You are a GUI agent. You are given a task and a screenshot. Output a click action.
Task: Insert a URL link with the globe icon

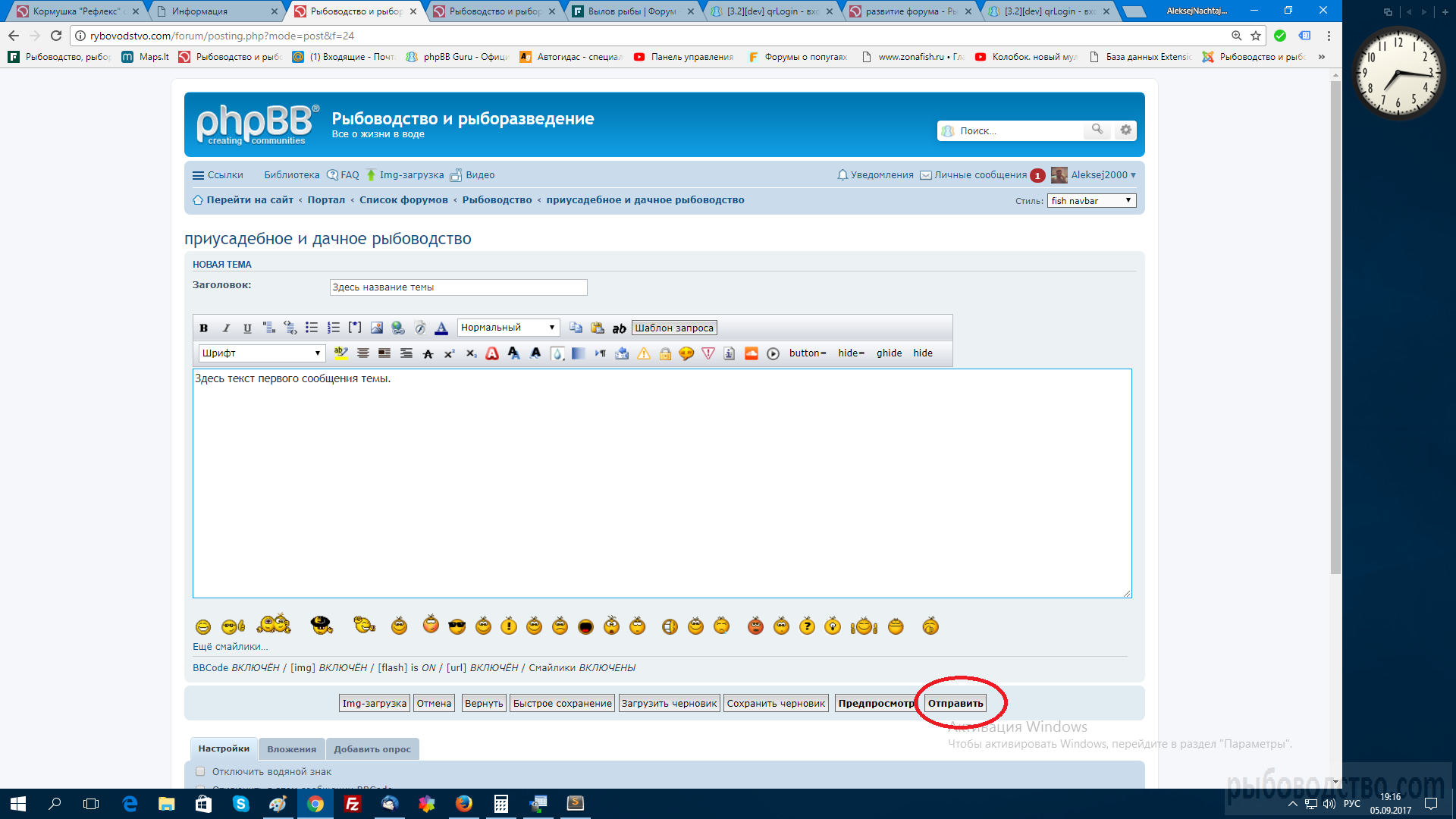click(x=398, y=328)
